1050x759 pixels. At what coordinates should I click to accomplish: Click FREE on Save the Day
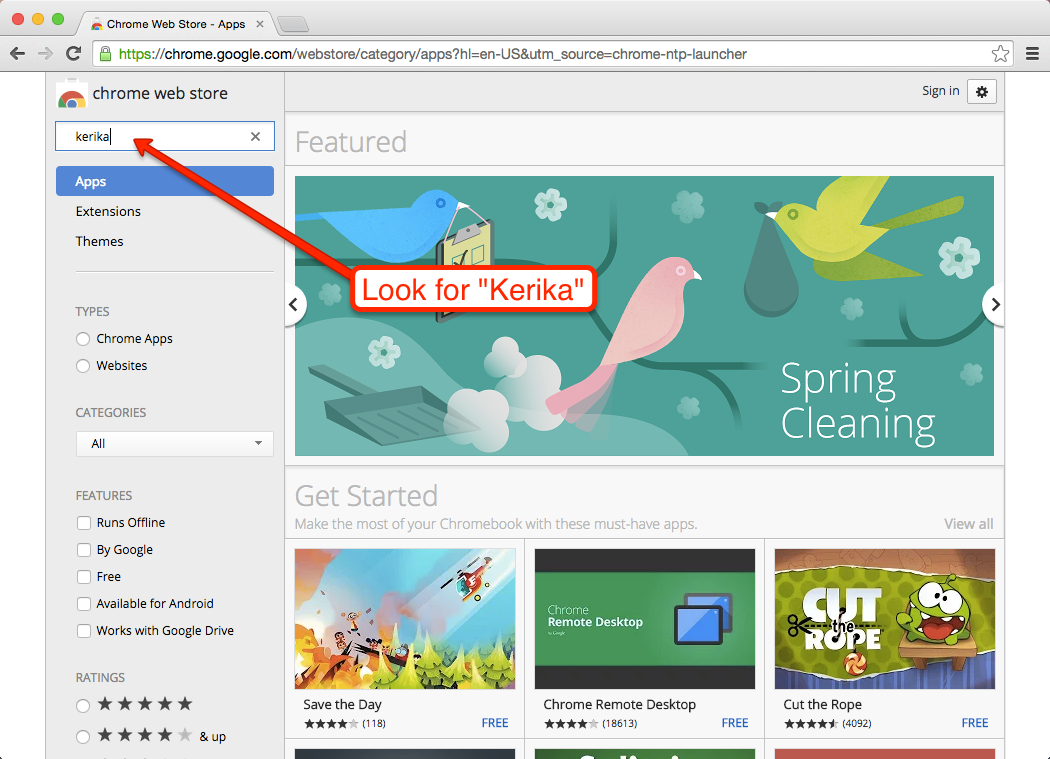point(495,723)
